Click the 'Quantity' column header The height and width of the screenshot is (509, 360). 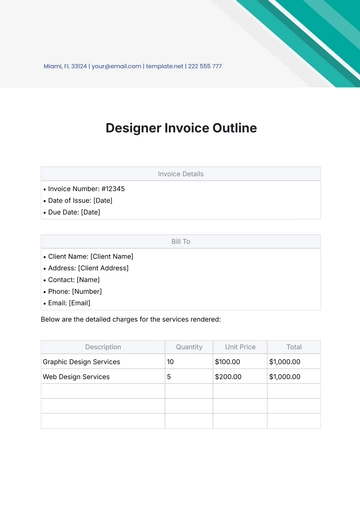coord(189,347)
